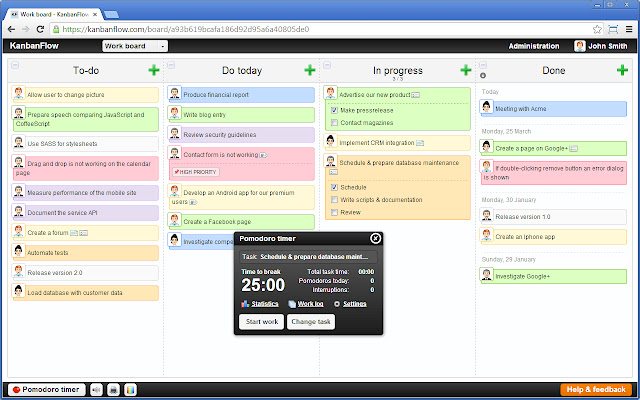
Task: Add a new task to To-do column
Action: coord(154,70)
